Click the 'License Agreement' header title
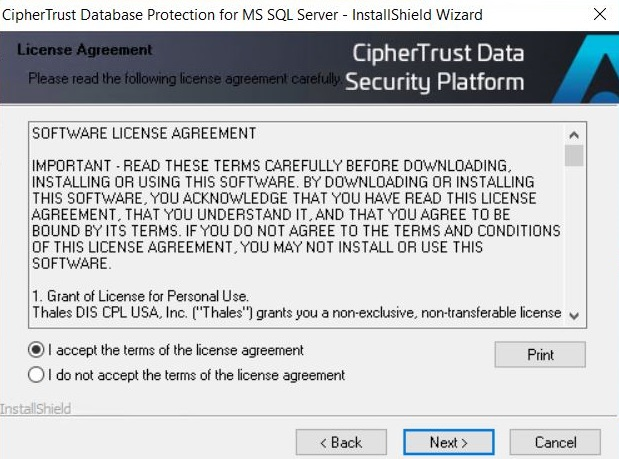 point(84,50)
